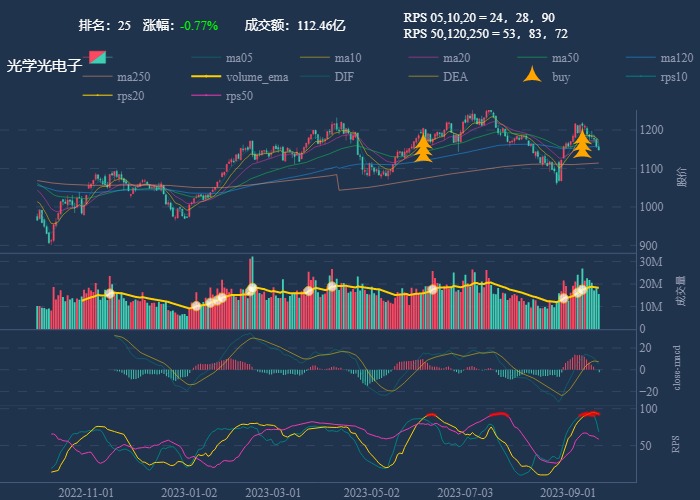The width and height of the screenshot is (700, 500).
Task: Click the buy arrow marker near June 2023
Action: tap(423, 149)
